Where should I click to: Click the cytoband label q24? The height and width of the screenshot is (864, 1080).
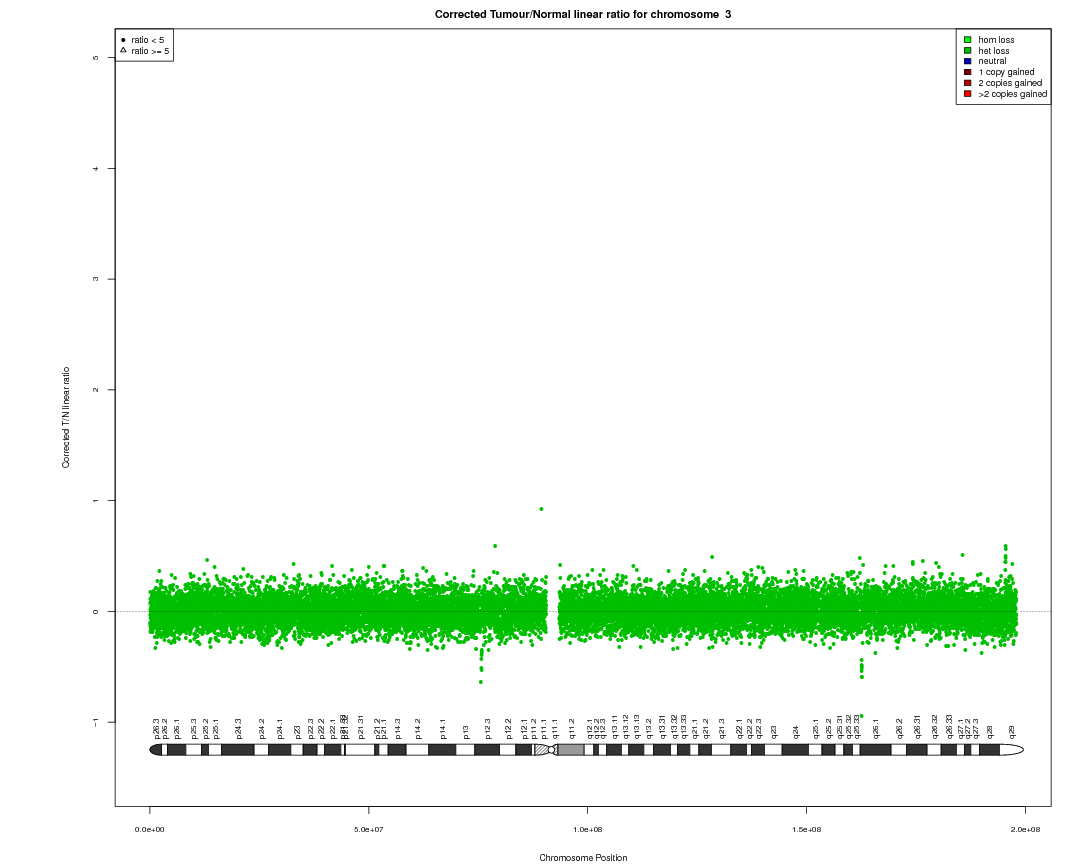[796, 732]
